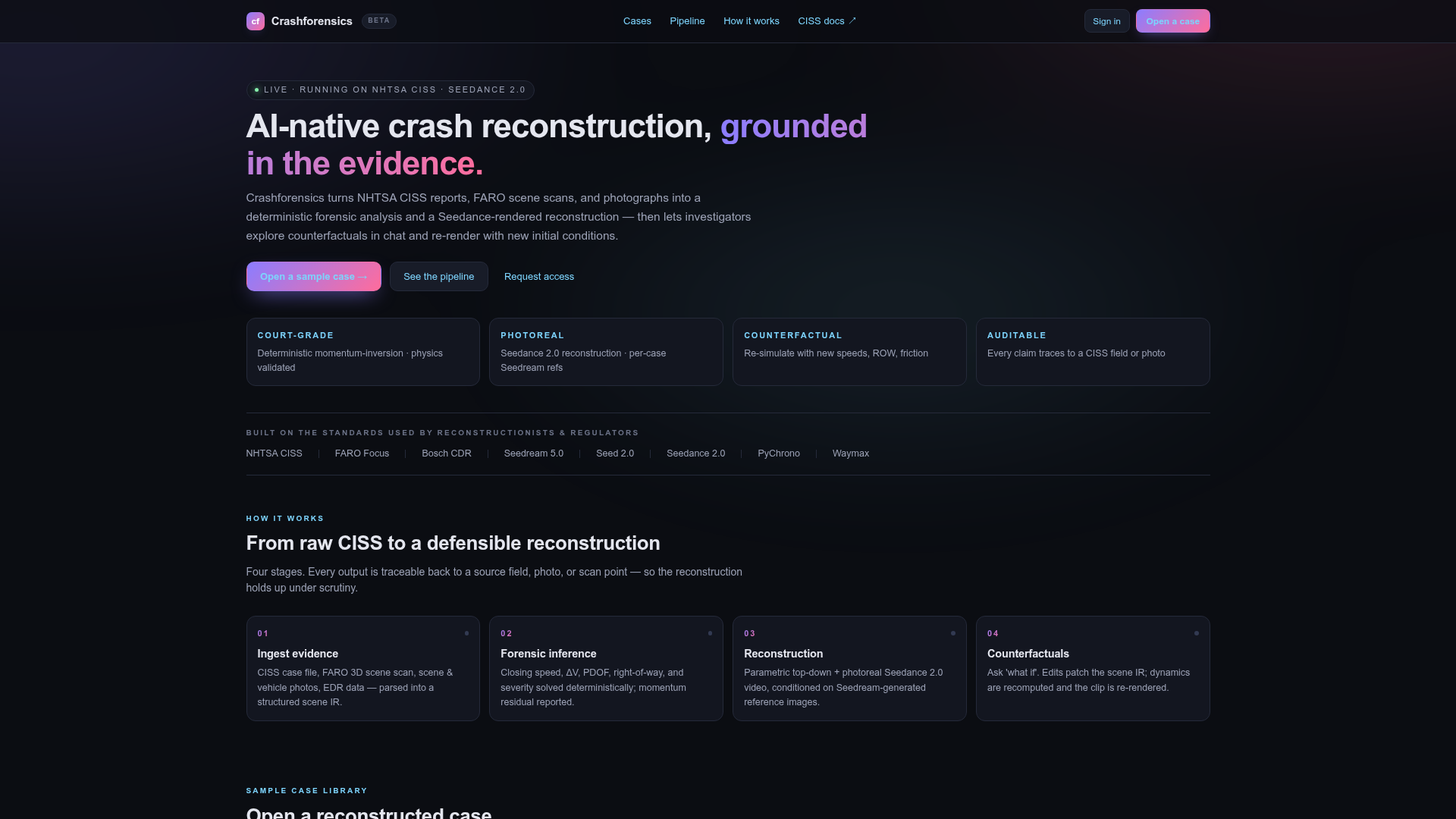
Task: Click Bosch CDR label
Action: click(x=447, y=453)
